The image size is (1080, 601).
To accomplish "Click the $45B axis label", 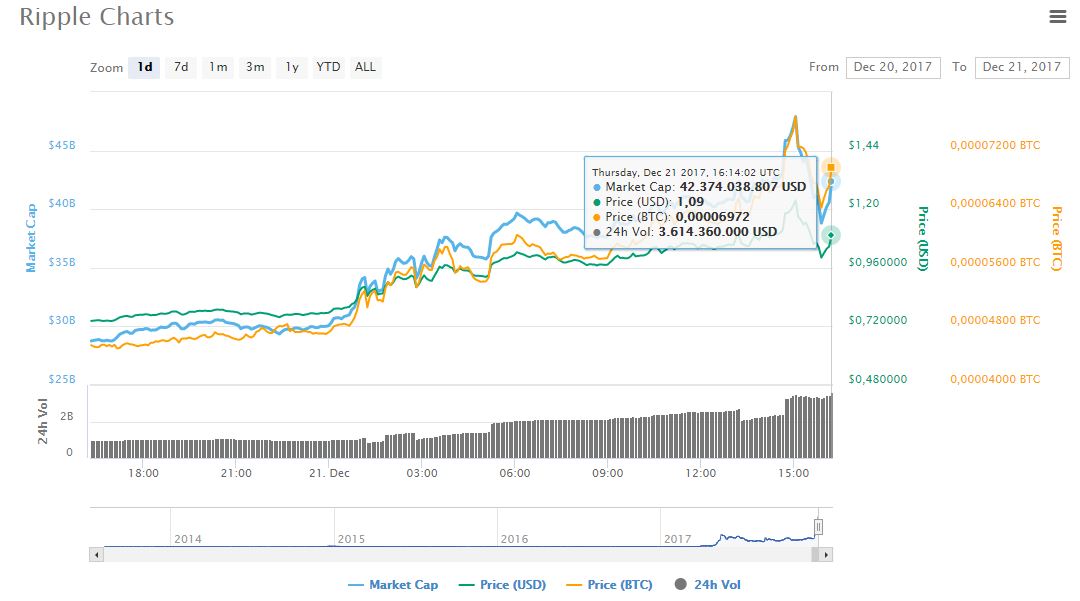I will point(62,145).
